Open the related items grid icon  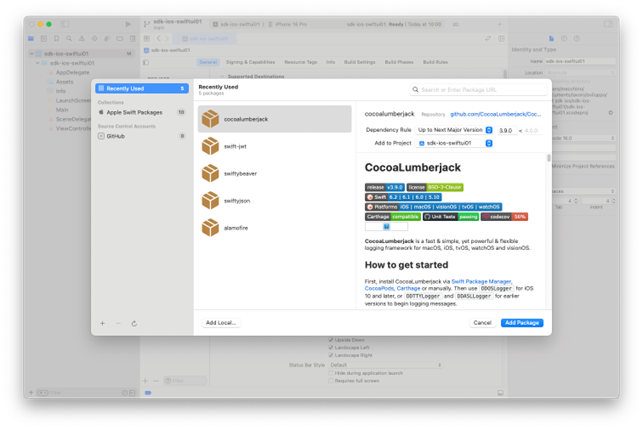[x=147, y=39]
